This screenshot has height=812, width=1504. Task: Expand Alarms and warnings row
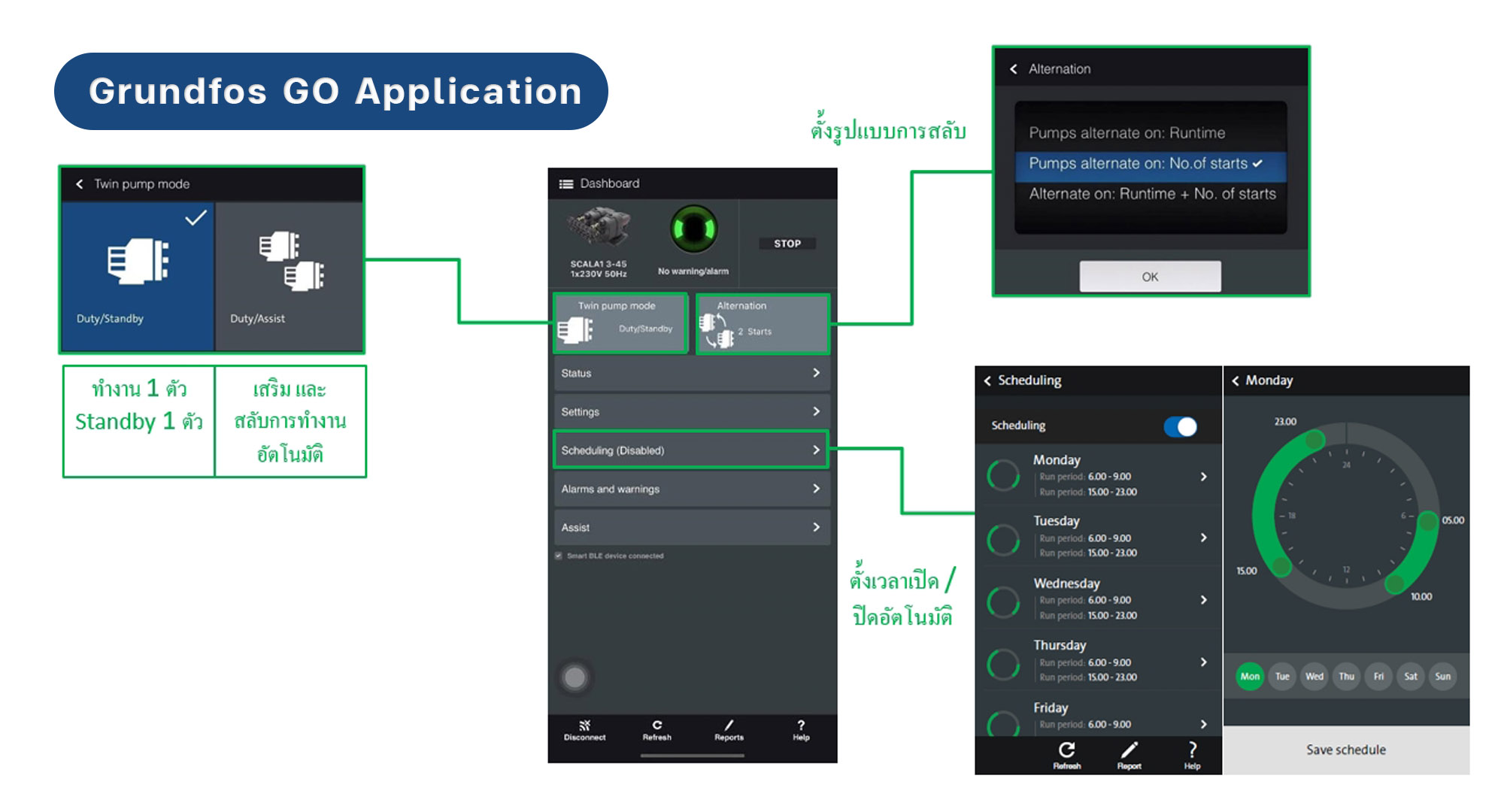click(x=692, y=489)
